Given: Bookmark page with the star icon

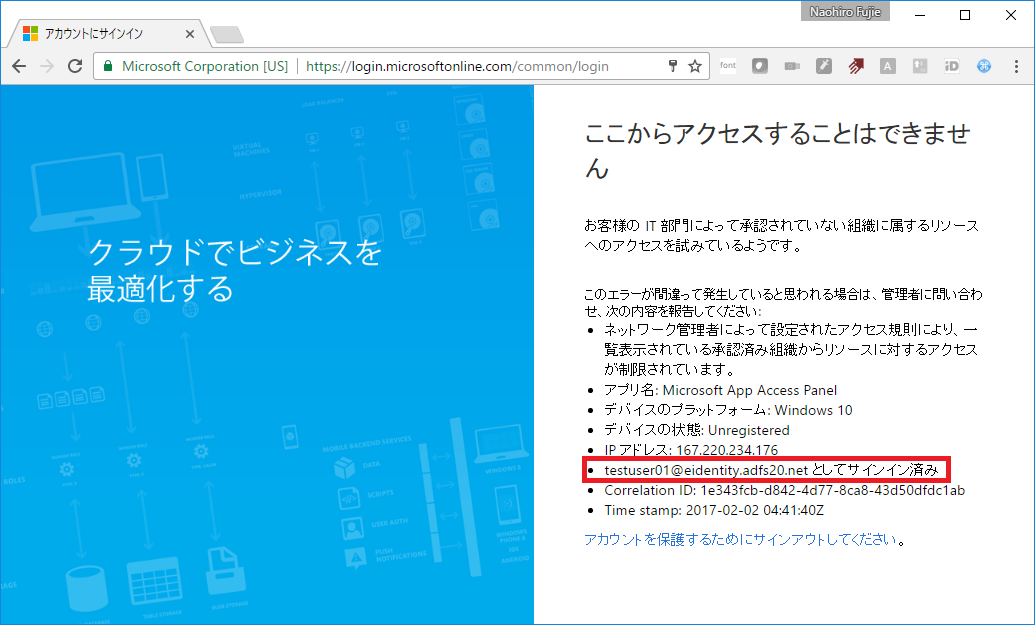Looking at the screenshot, I should (694, 66).
